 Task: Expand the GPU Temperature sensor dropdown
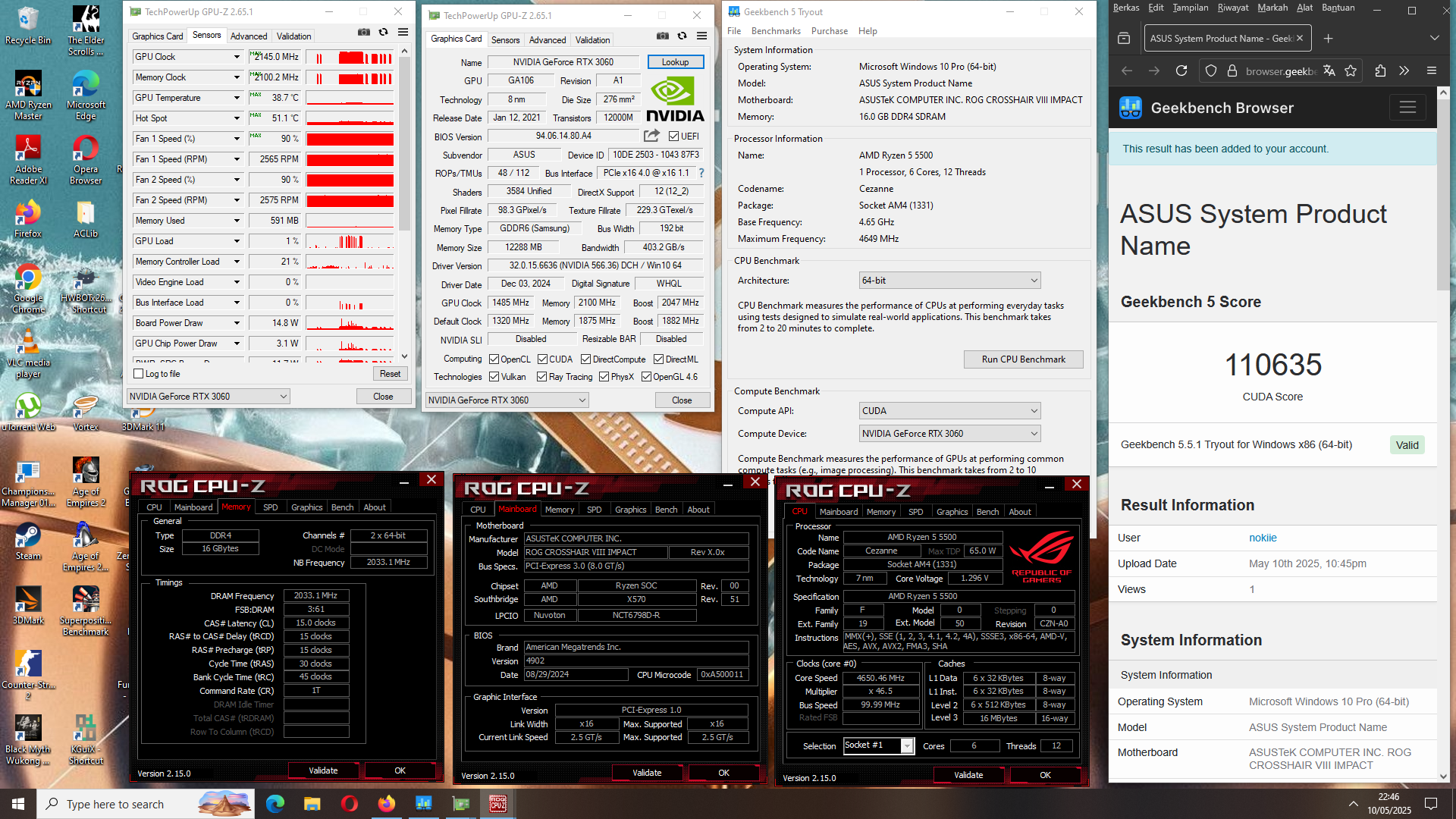point(237,98)
